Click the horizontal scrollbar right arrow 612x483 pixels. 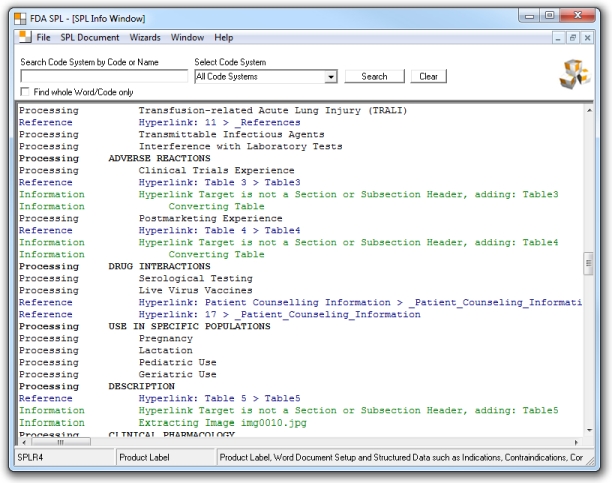point(576,442)
